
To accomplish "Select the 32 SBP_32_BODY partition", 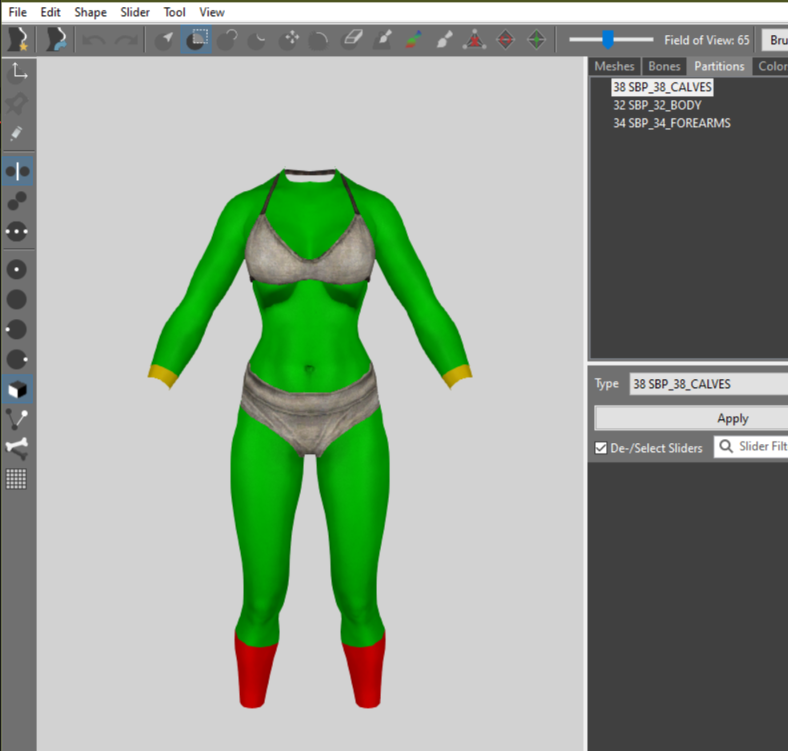I will point(657,105).
